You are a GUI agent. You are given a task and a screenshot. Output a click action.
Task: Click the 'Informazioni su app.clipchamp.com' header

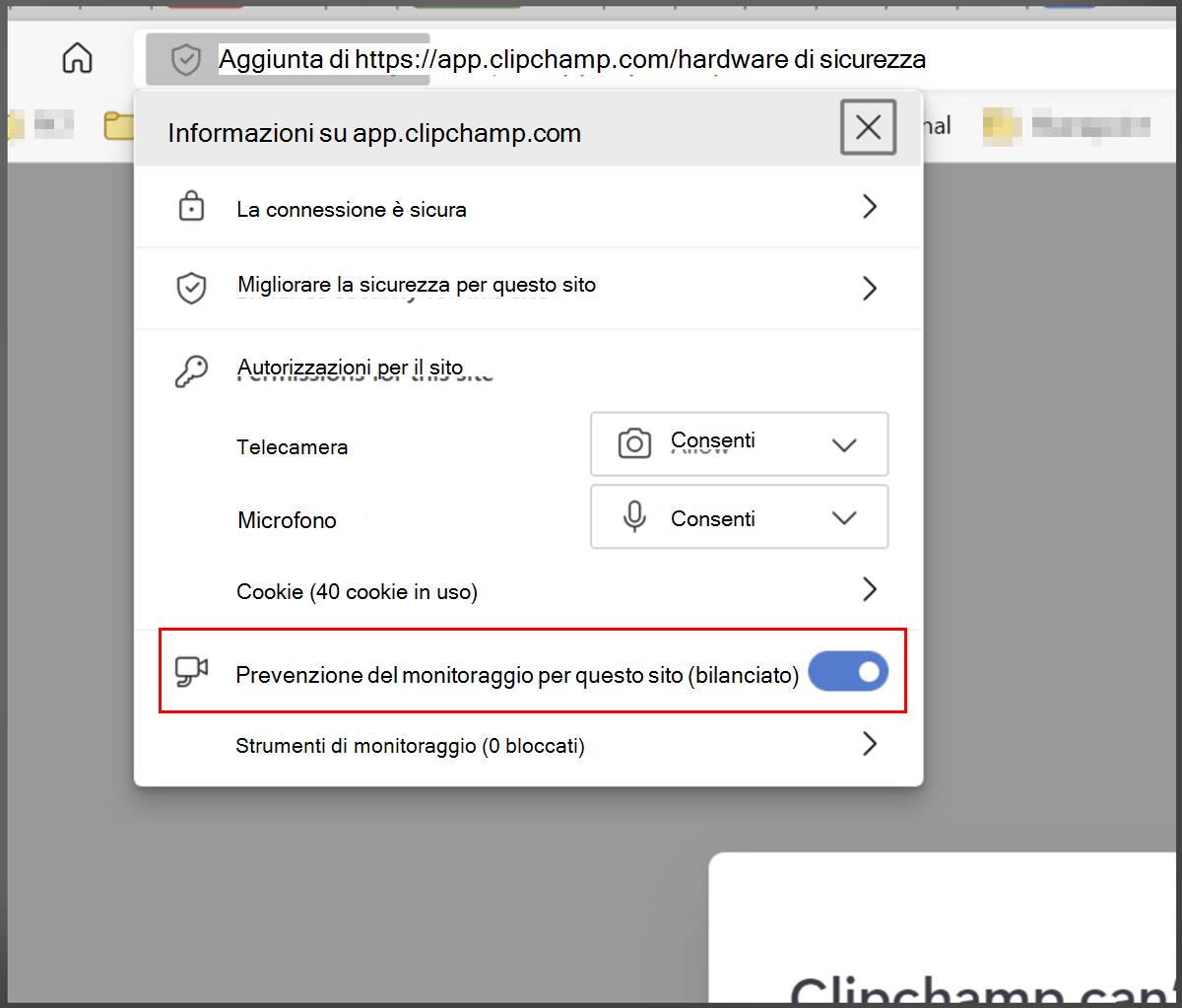pos(374,133)
